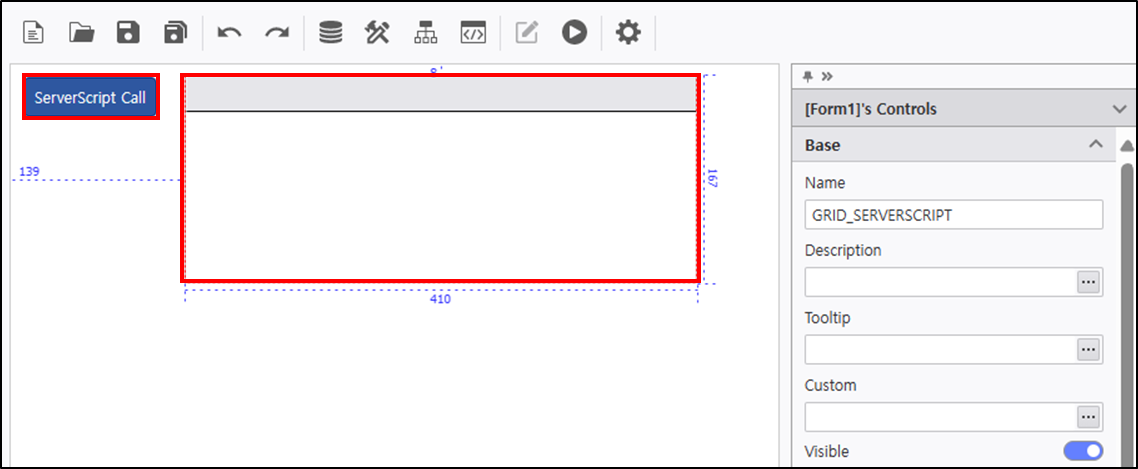Click the Tooltip input field
The height and width of the screenshot is (469, 1138).
940,349
